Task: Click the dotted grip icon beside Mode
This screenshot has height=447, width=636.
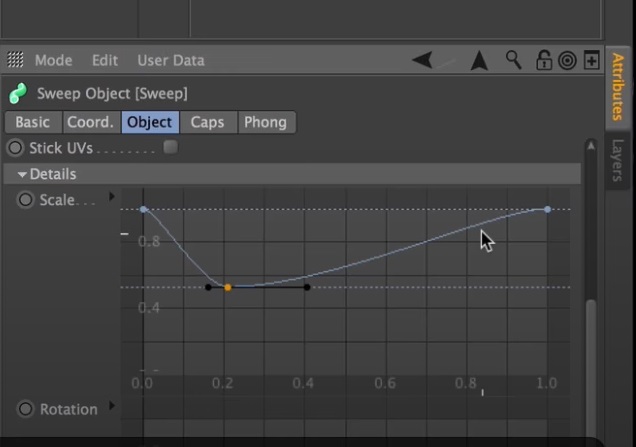Action: [15, 60]
